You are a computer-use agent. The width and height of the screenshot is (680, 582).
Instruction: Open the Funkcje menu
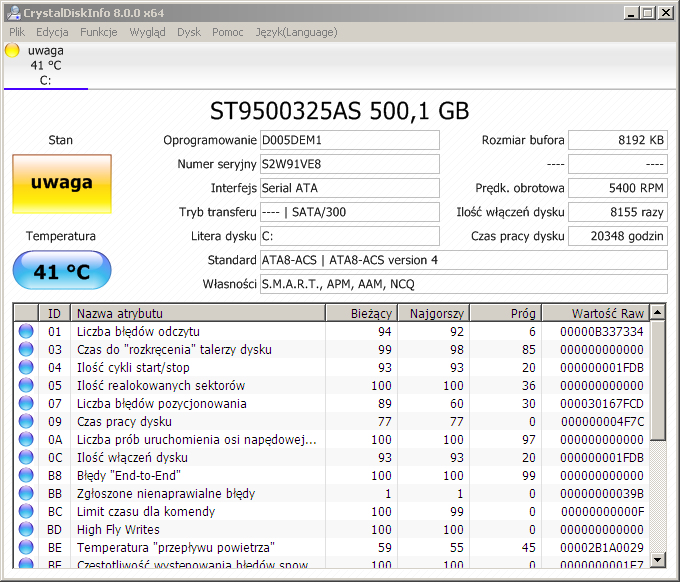coord(98,32)
